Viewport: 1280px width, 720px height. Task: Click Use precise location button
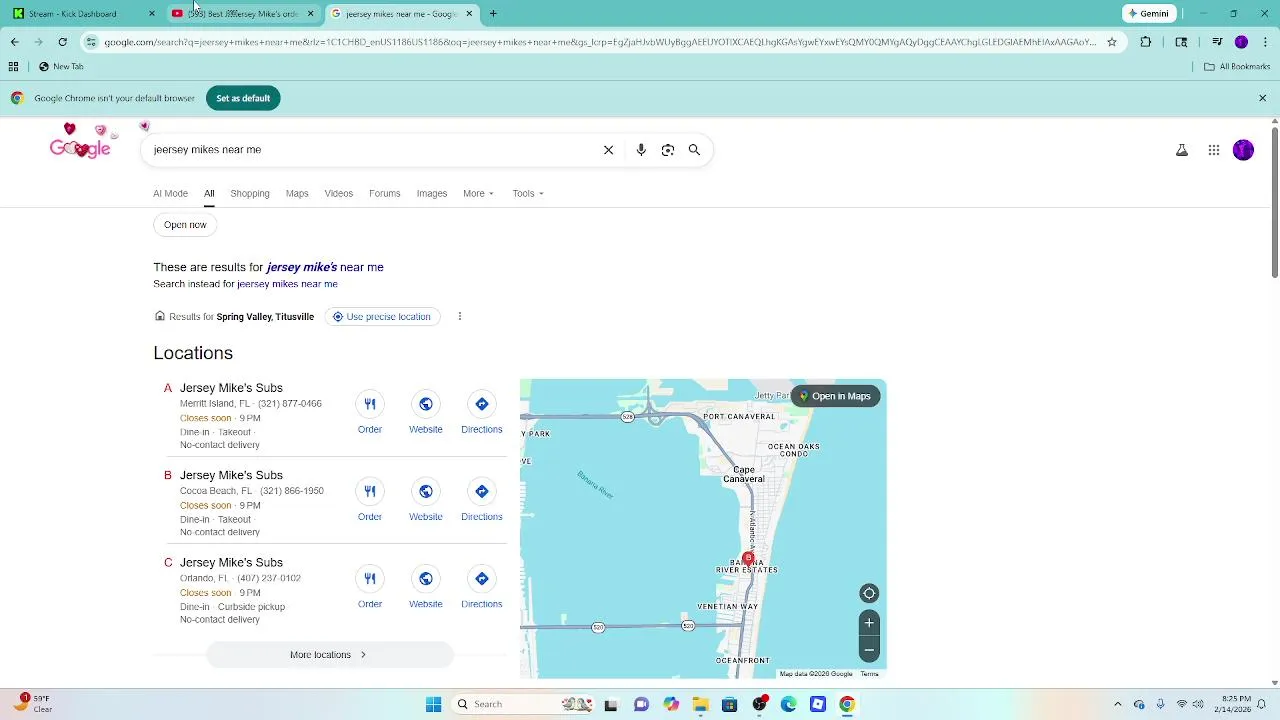point(382,317)
